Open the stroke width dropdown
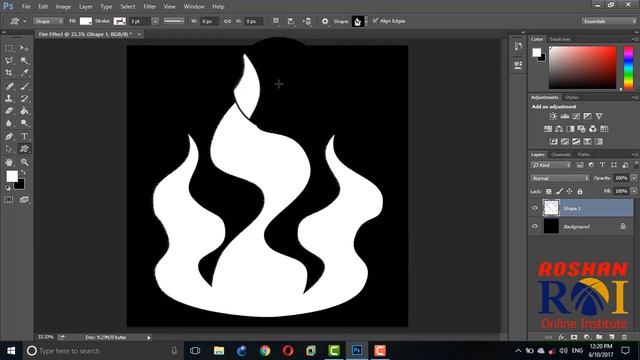 155,21
